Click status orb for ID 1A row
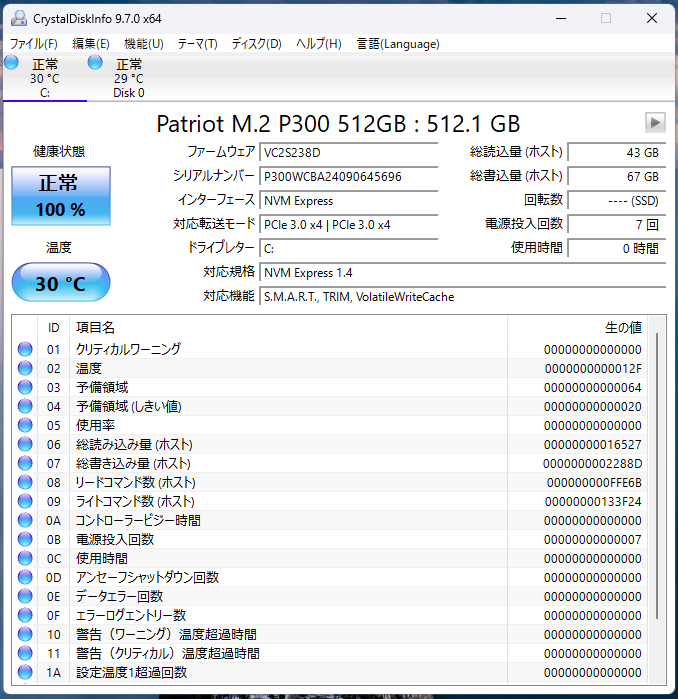Viewport: 678px width, 699px height. pos(25,672)
